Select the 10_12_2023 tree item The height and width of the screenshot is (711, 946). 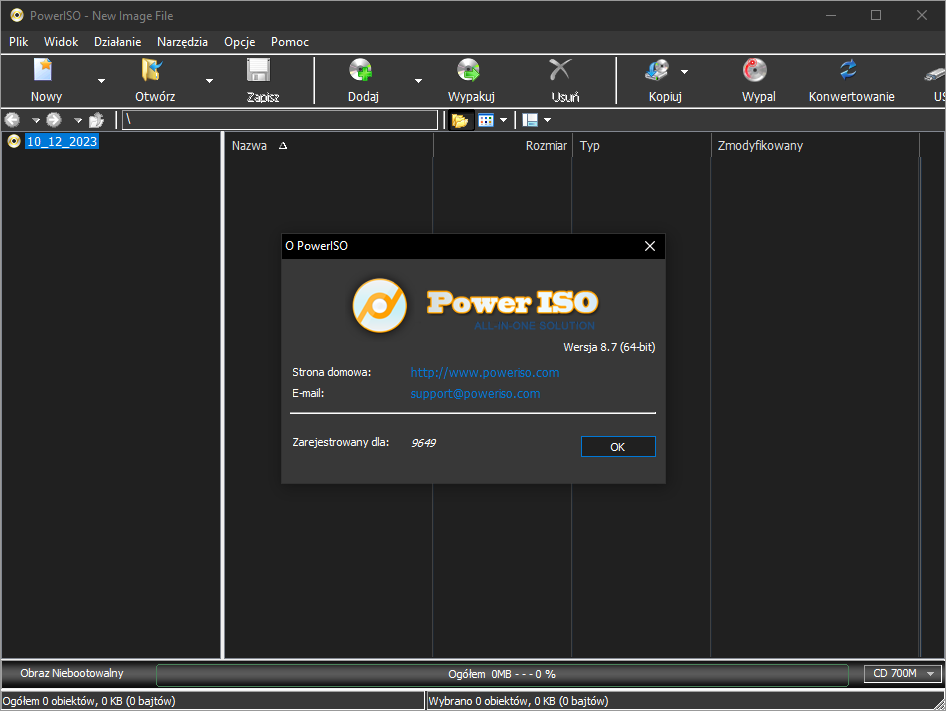point(62,141)
